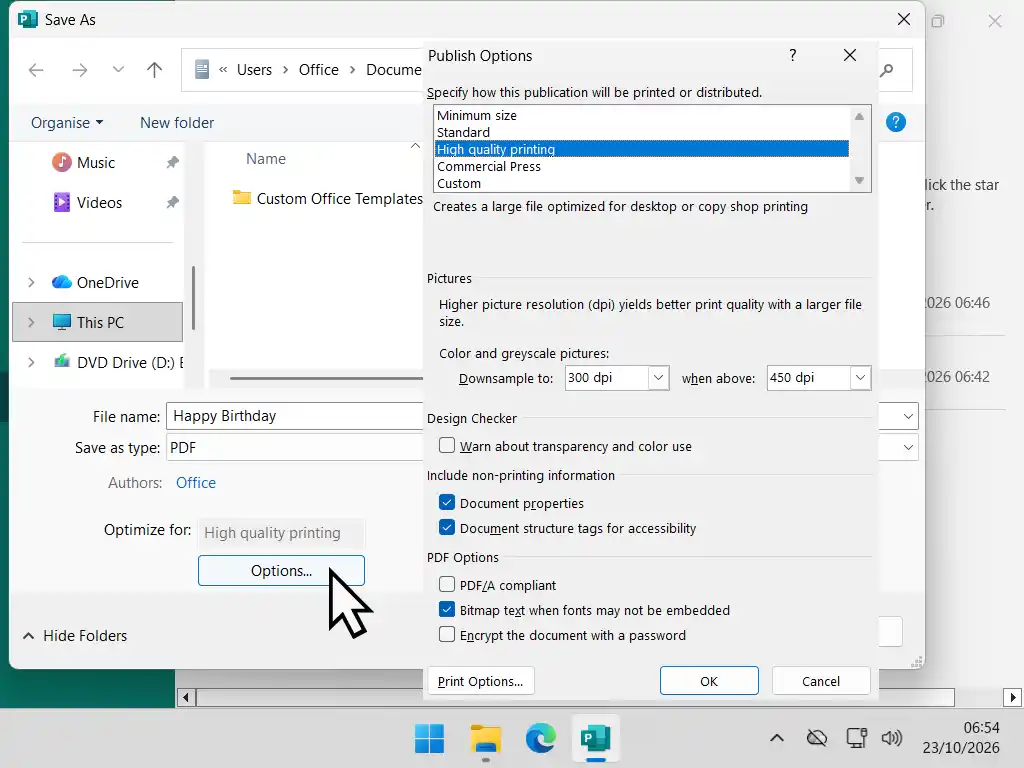1024x768 pixels.
Task: Open Microsoft Edge from the taskbar
Action: 541,739
